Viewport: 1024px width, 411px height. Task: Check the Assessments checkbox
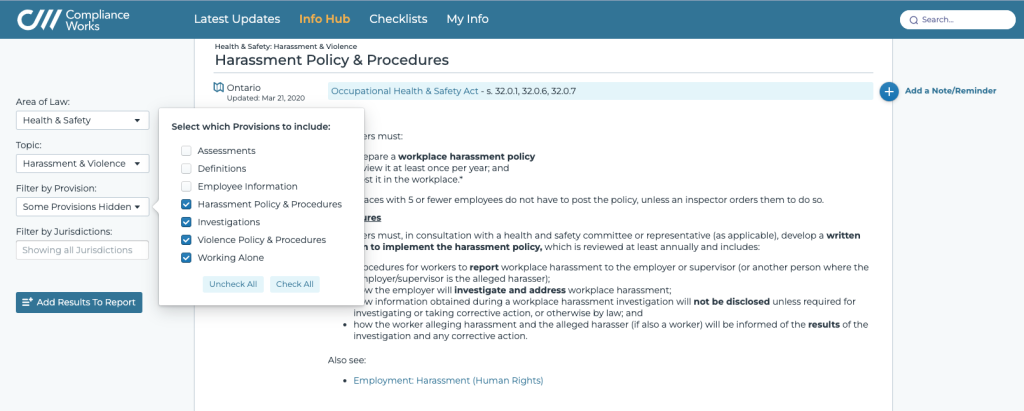coord(187,151)
